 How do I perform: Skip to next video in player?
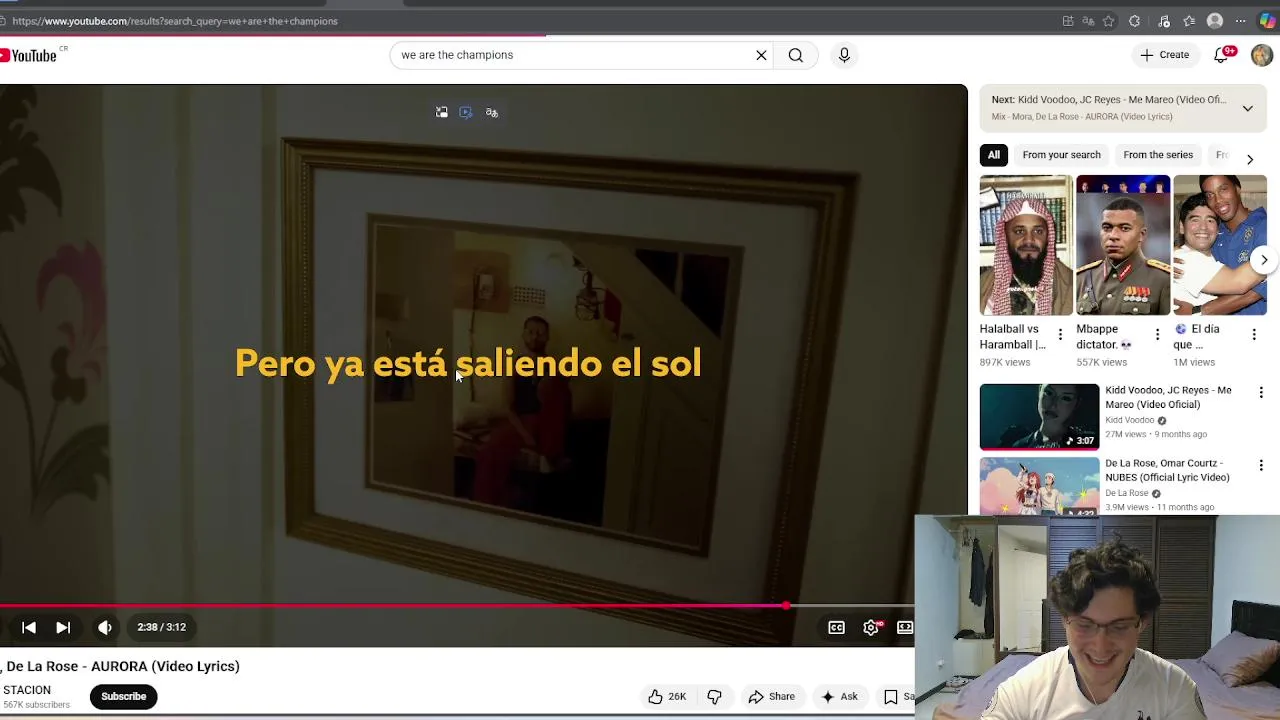coord(63,627)
